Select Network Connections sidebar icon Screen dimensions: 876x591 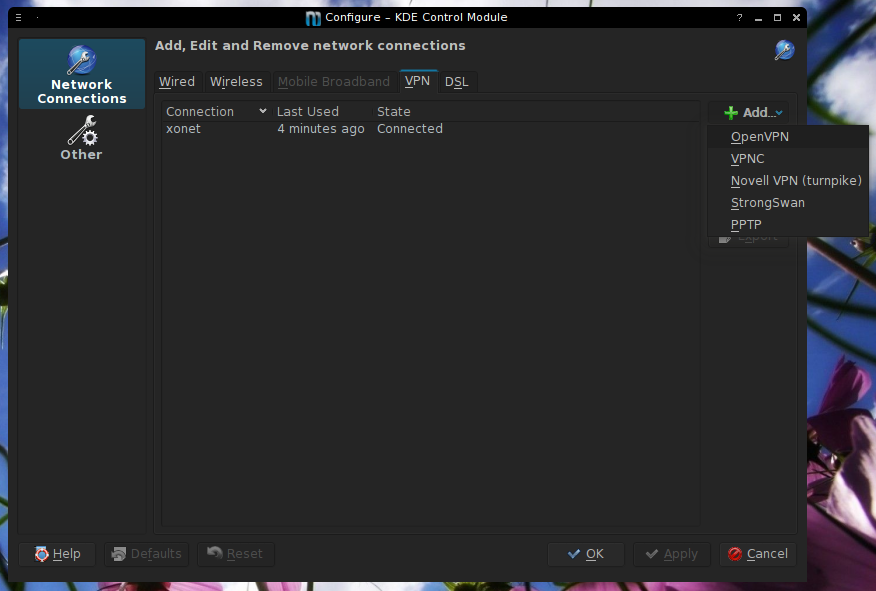(81, 75)
